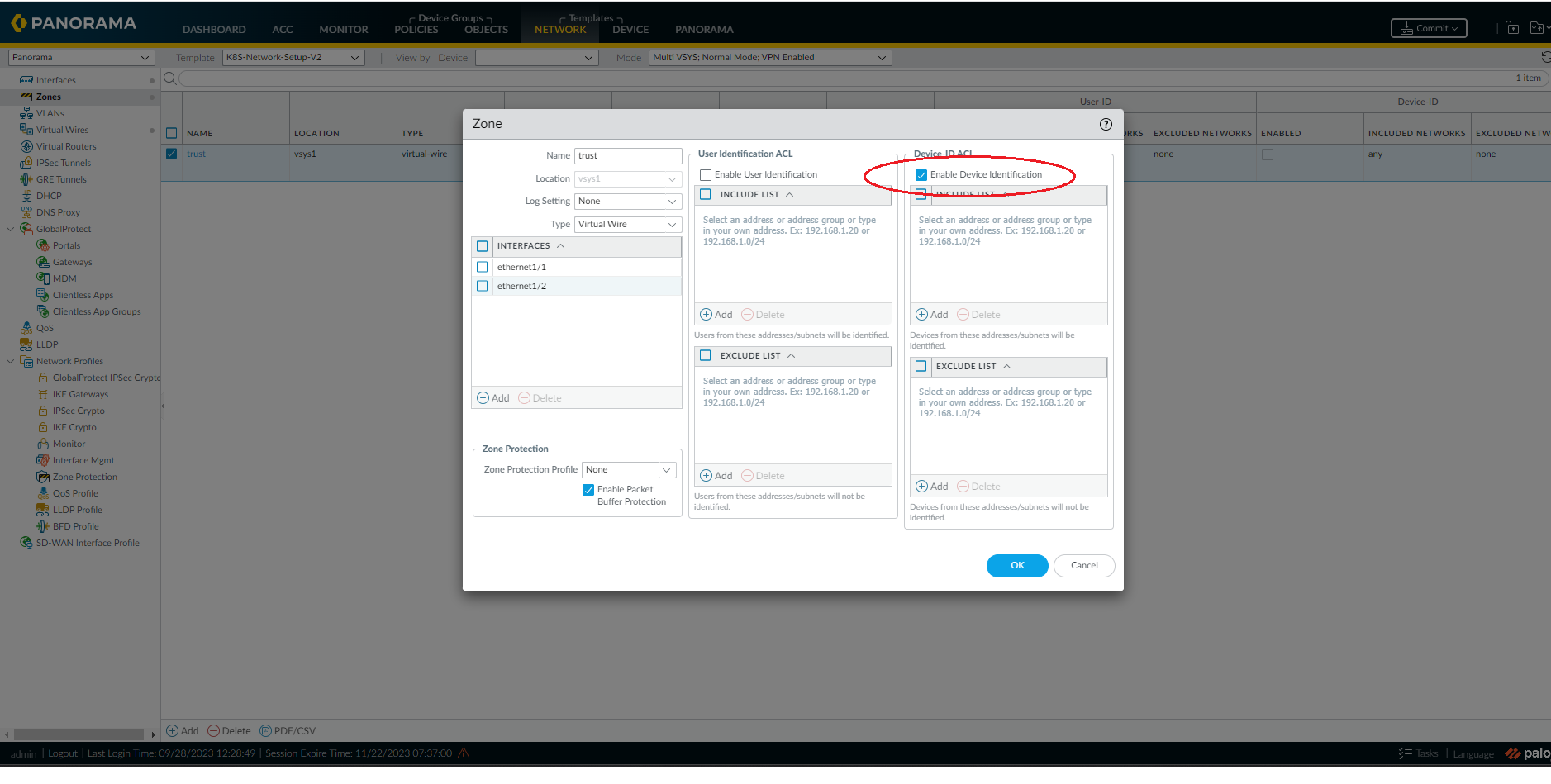
Task: Select the GRE Tunnels icon
Action: 26,179
